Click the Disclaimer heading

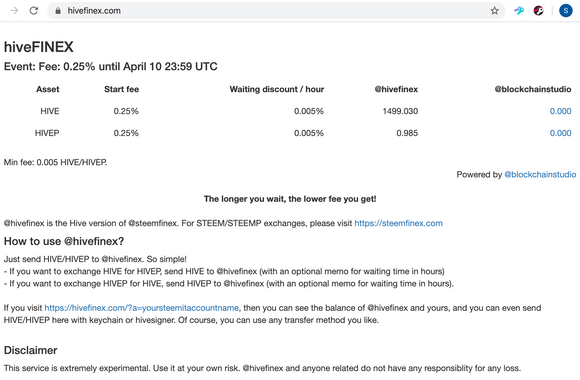[x=30, y=350]
